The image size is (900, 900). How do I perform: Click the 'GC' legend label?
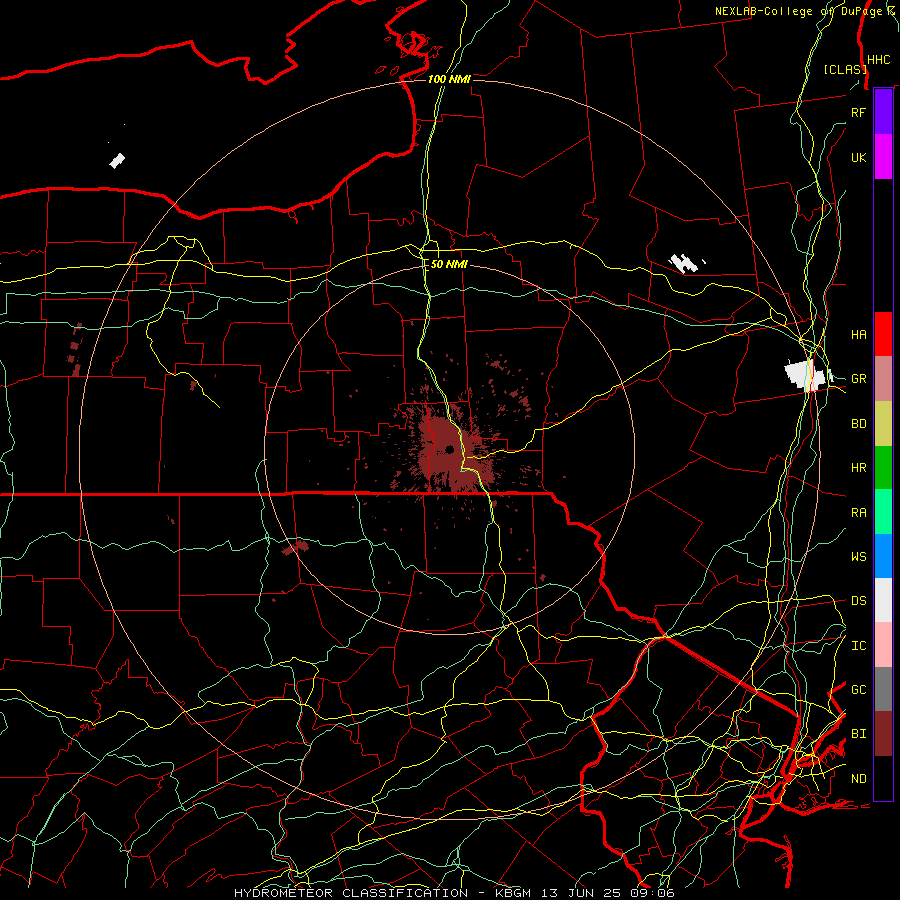tap(858, 690)
